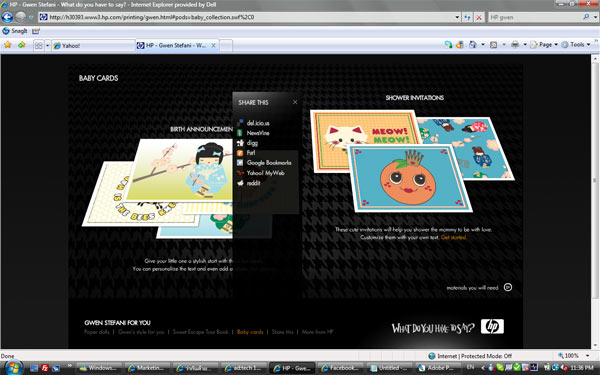Select the orange character invitation card
This screenshot has height=375, width=600.
pos(409,178)
